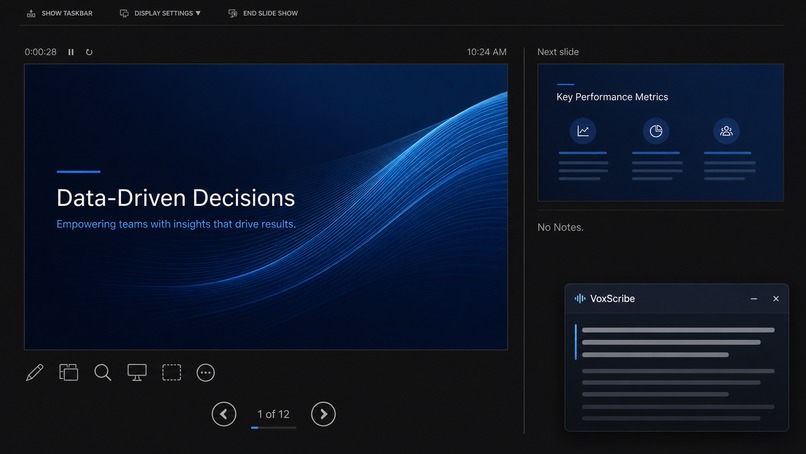The image size is (806, 454).
Task: Advance to the next slide arrow
Action: coord(323,414)
